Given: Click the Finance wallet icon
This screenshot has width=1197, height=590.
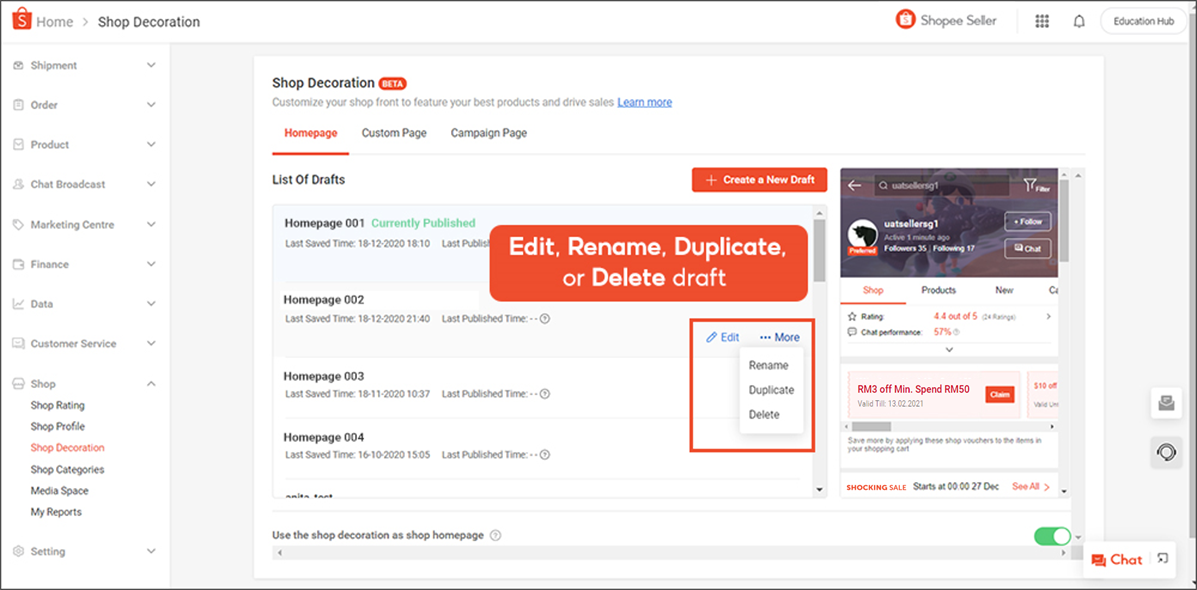Looking at the screenshot, I should [18, 265].
